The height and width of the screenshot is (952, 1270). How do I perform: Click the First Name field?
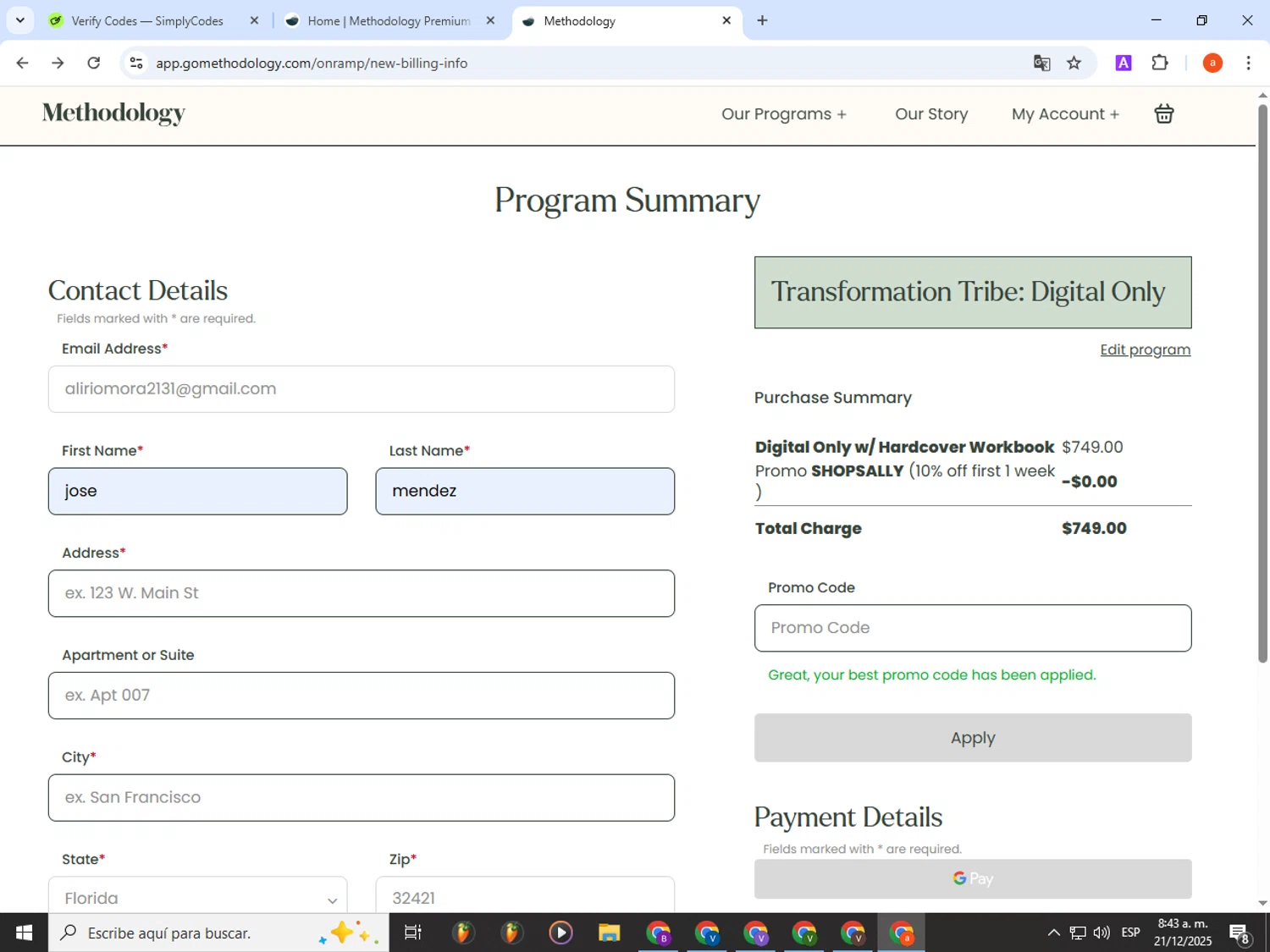click(198, 491)
